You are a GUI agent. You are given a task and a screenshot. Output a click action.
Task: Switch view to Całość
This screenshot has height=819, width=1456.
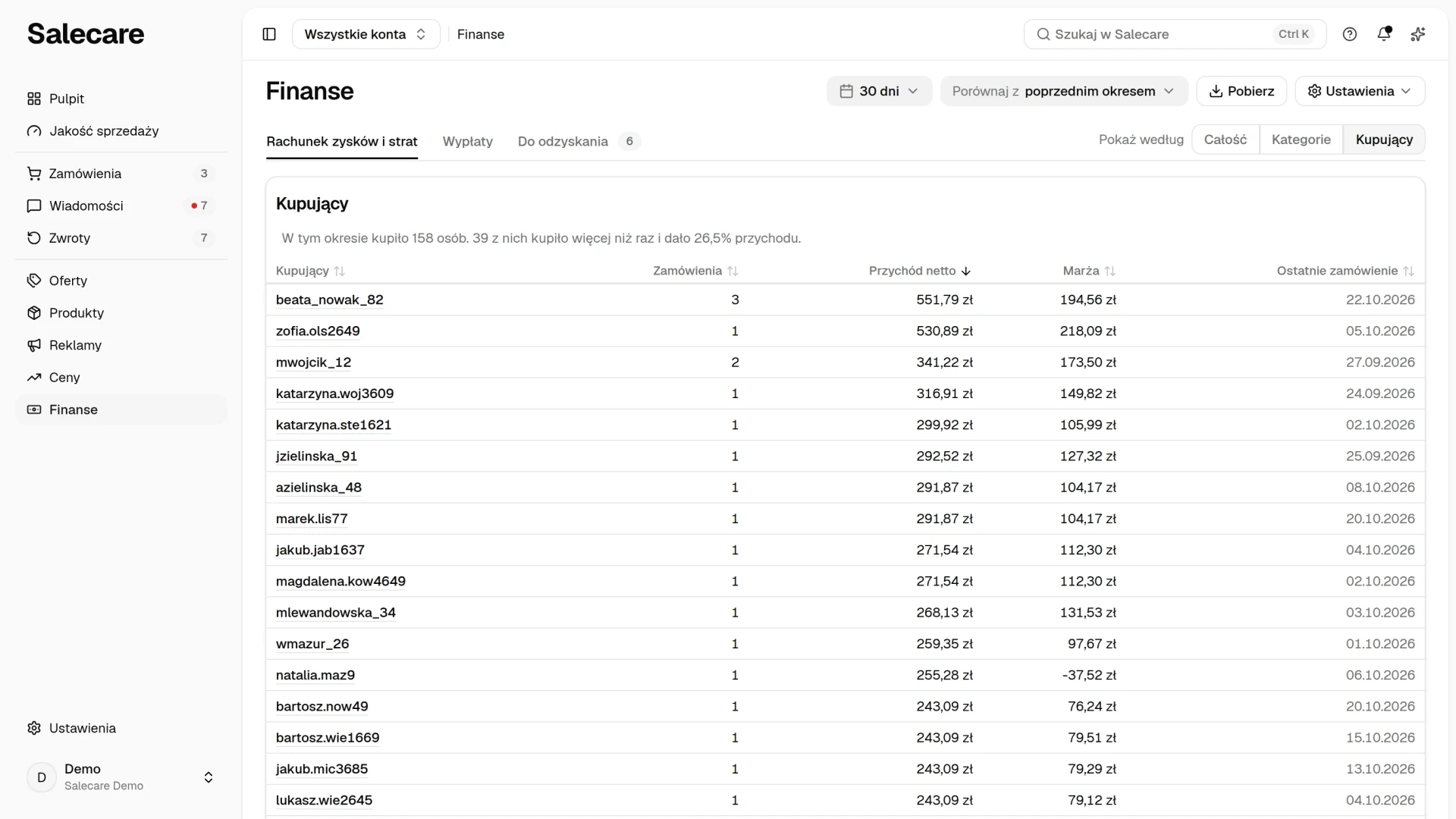[x=1225, y=140]
